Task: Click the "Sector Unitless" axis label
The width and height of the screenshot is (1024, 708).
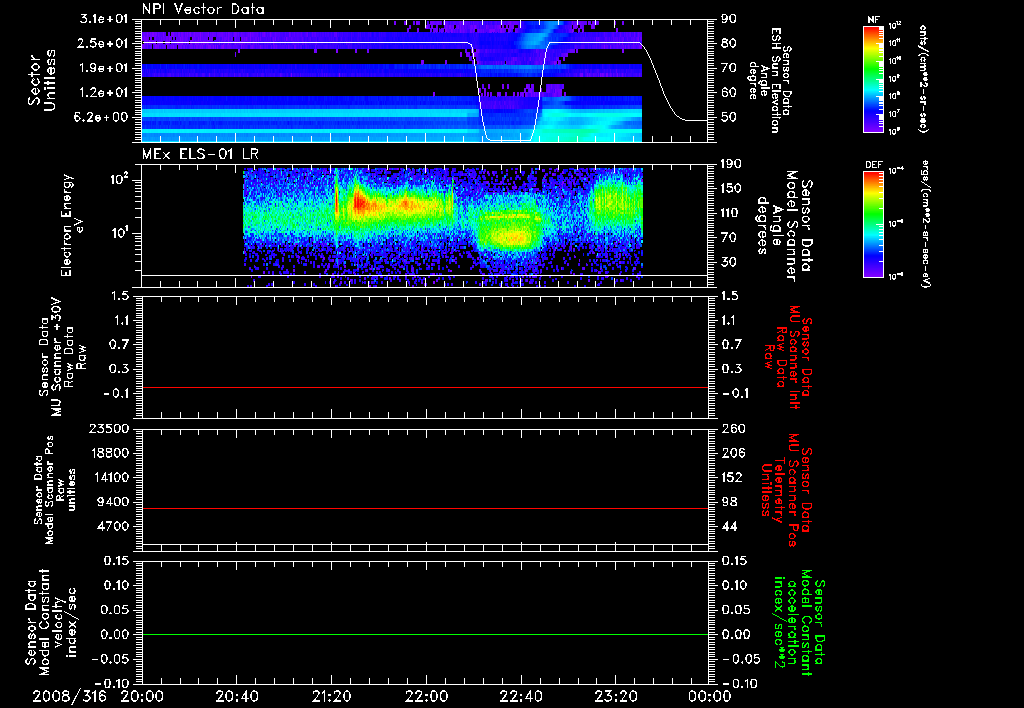Action: click(x=42, y=80)
